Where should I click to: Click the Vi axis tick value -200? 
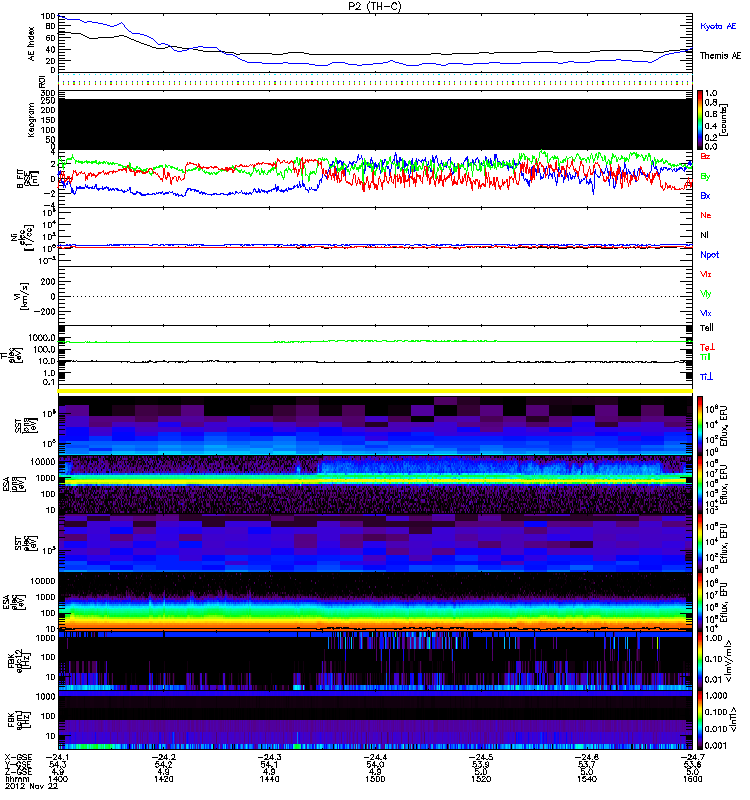pos(45,311)
